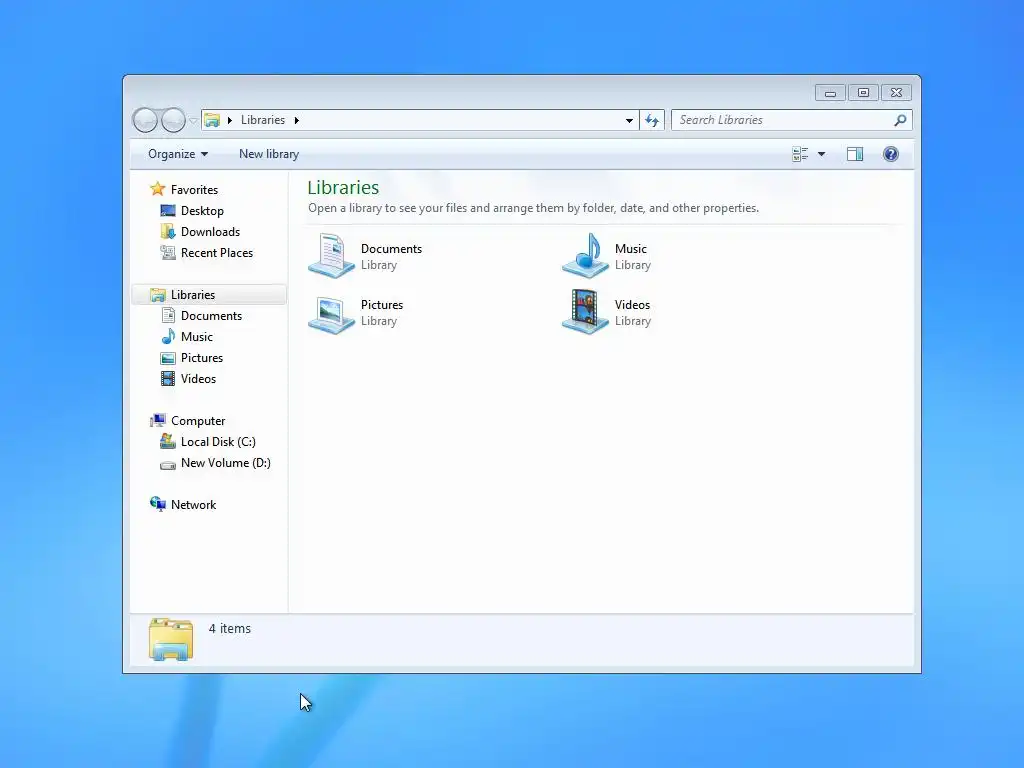This screenshot has height=768, width=1024.
Task: Open the Videos library film icon
Action: pyautogui.click(x=584, y=312)
